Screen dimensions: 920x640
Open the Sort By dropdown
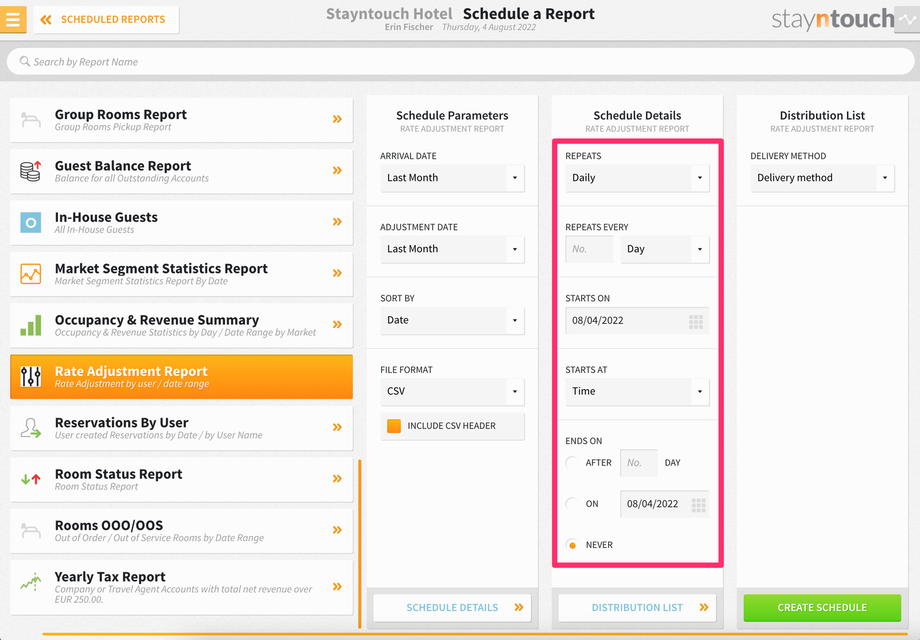tap(452, 320)
